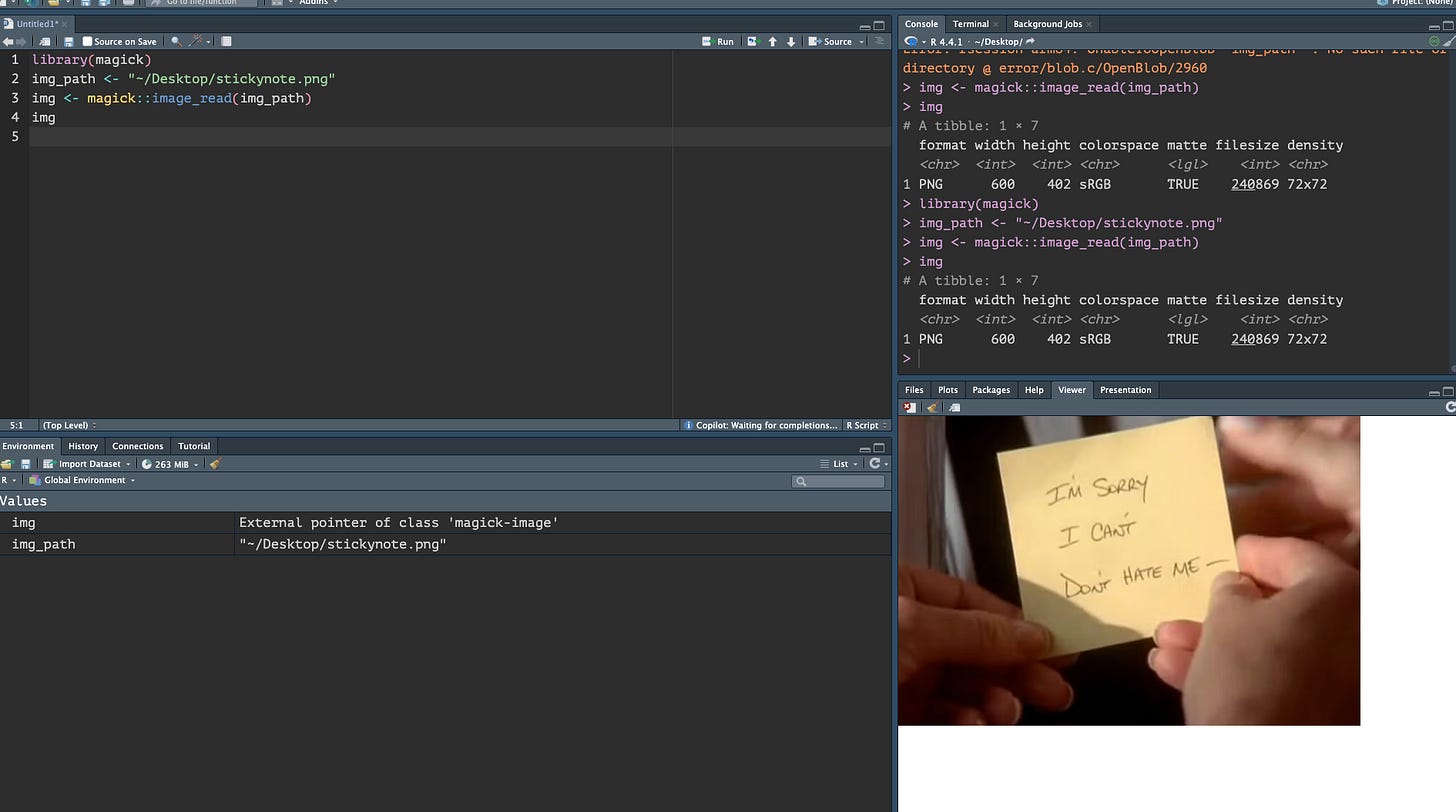Image resolution: width=1456 pixels, height=812 pixels.
Task: Click the Source button
Action: click(x=831, y=42)
